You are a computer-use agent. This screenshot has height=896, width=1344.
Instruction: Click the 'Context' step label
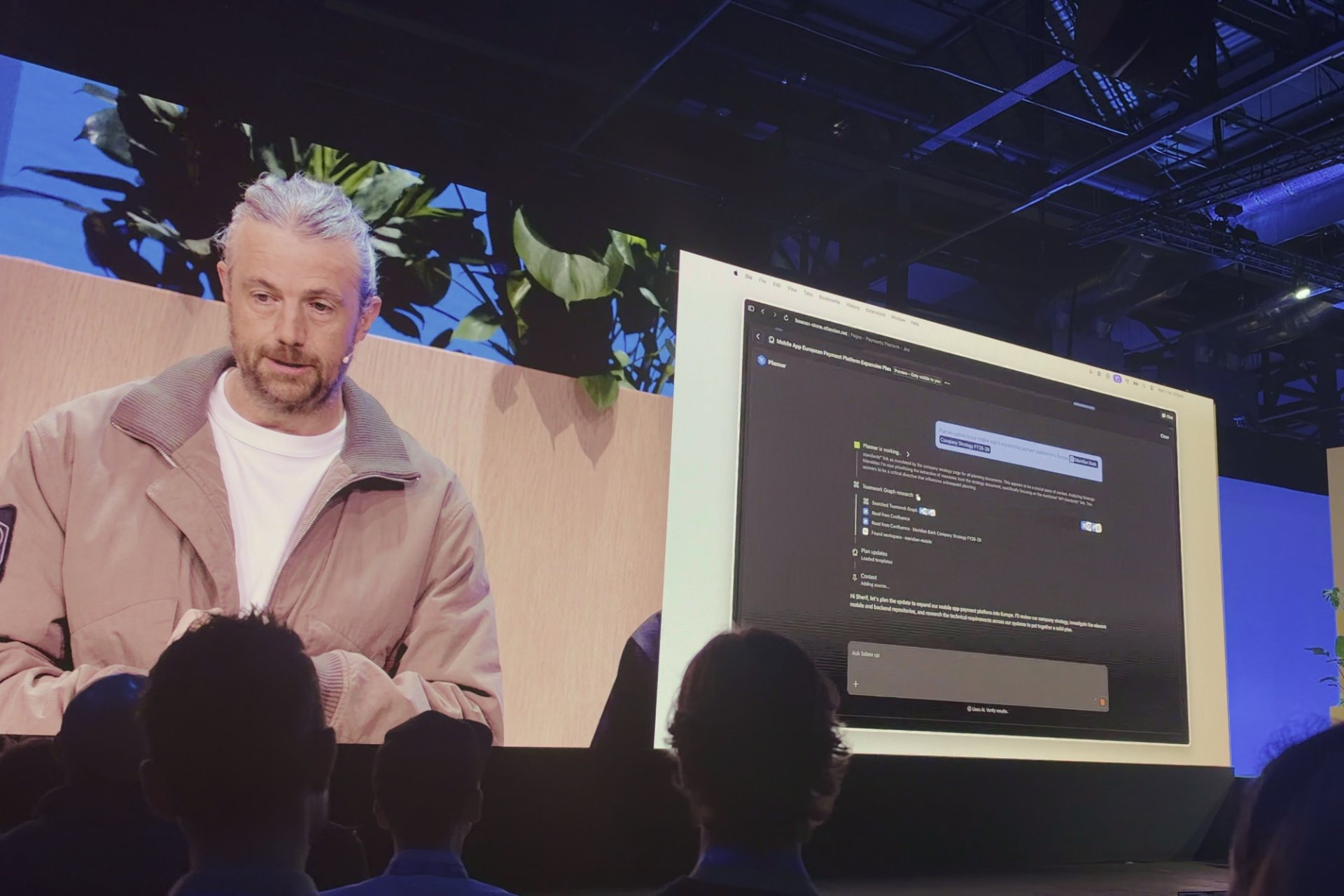[869, 577]
